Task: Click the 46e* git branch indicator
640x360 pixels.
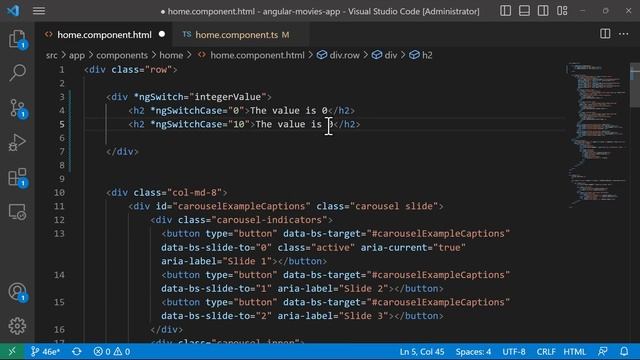Action: click(46, 351)
